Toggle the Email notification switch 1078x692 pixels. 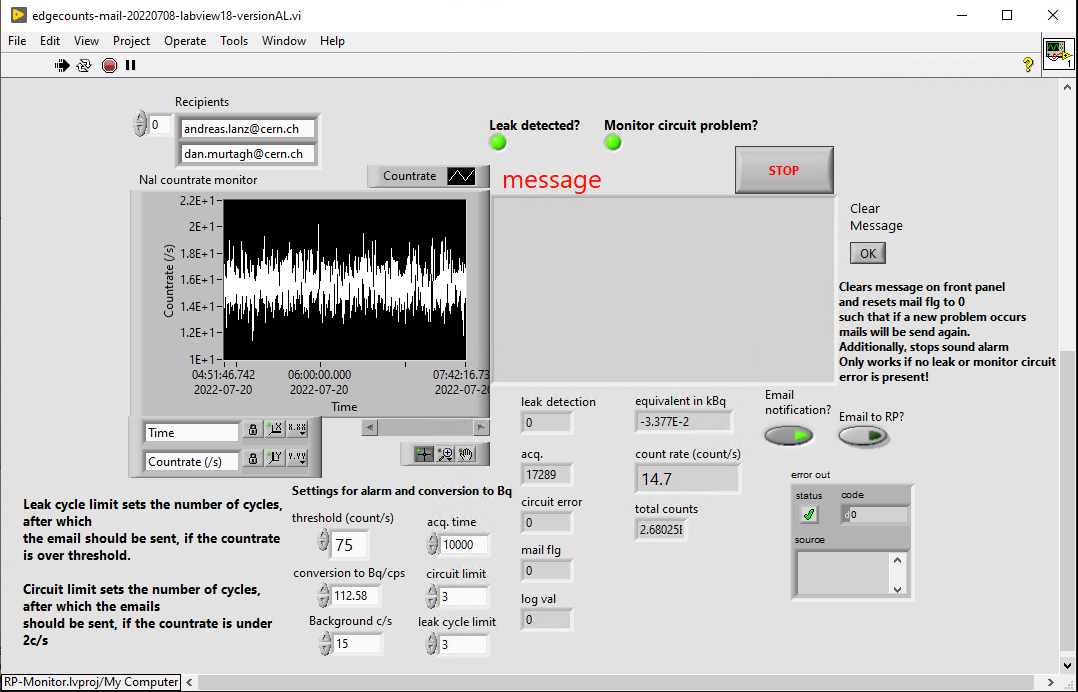(x=789, y=435)
